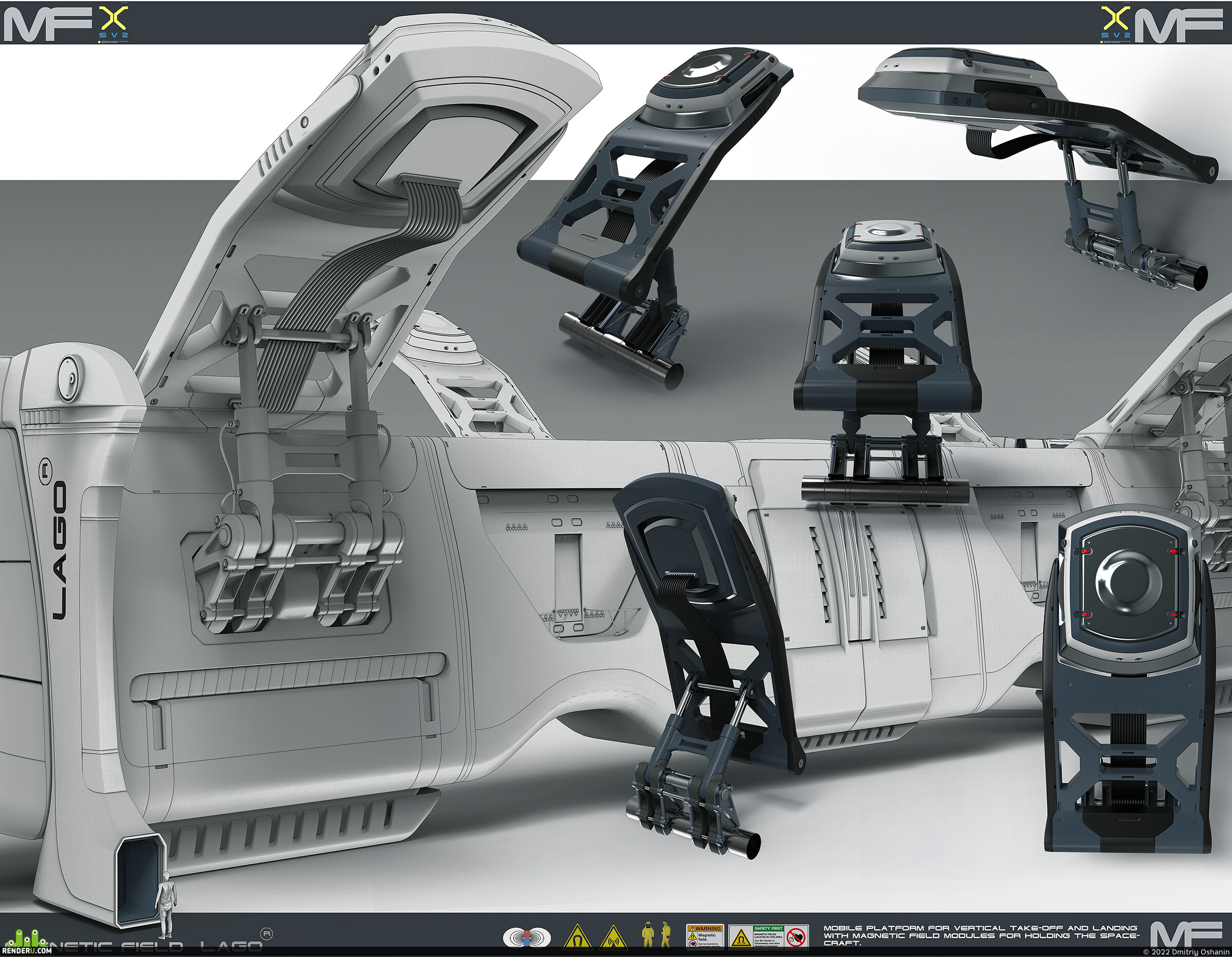Image resolution: width=1232 pixels, height=957 pixels.
Task: Click the green RENDERU.COM monster logo
Action: 27,938
